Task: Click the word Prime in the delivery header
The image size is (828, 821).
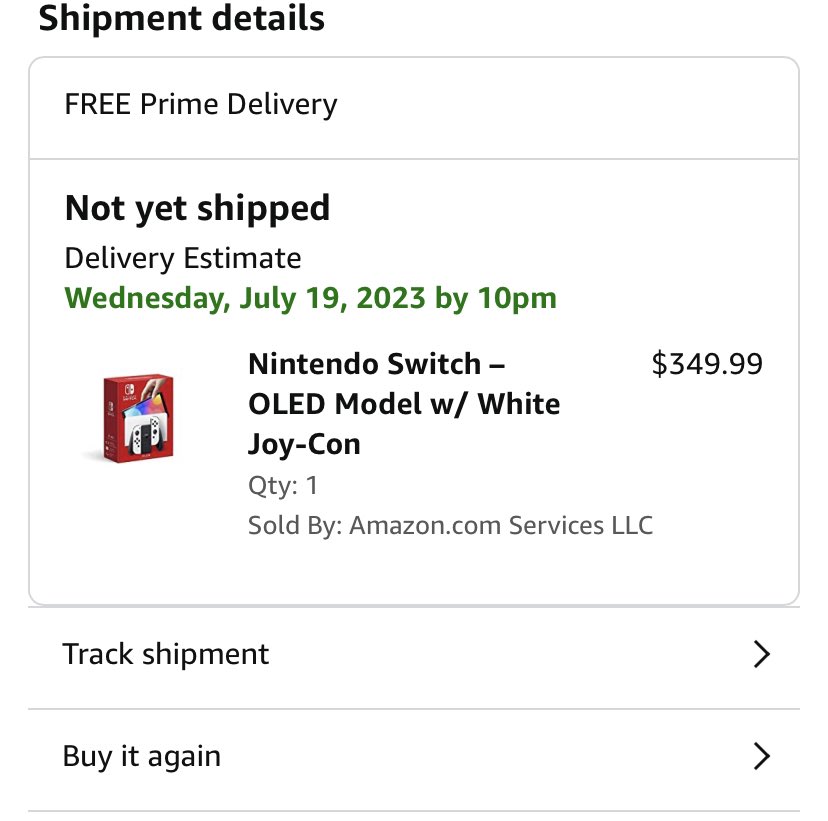Action: click(179, 104)
